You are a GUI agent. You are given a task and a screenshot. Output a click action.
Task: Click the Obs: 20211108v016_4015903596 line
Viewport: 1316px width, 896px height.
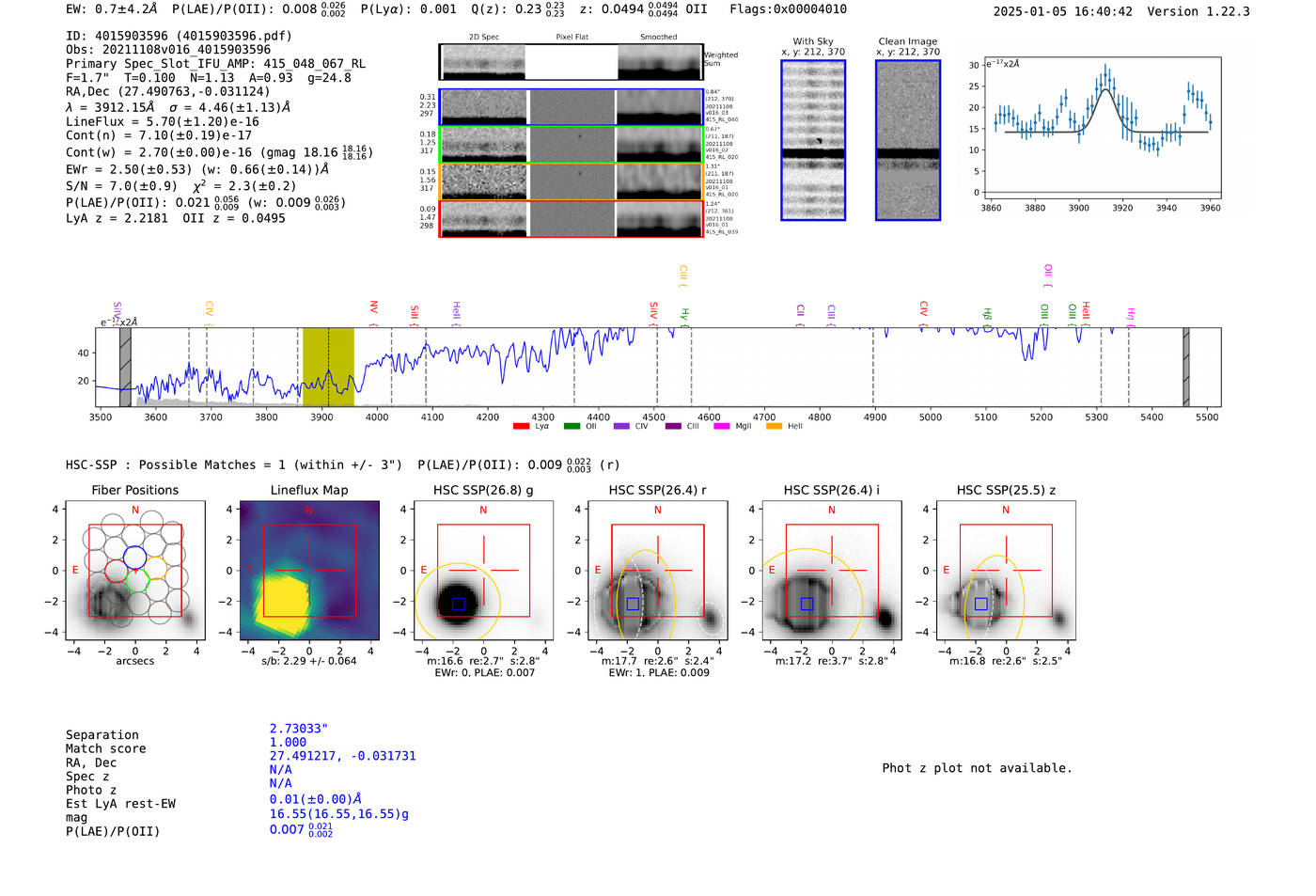point(168,50)
